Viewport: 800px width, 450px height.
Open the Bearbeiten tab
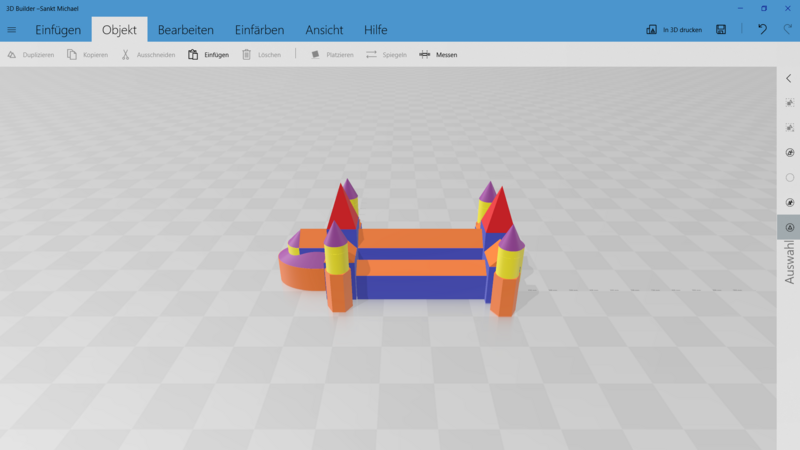click(185, 30)
